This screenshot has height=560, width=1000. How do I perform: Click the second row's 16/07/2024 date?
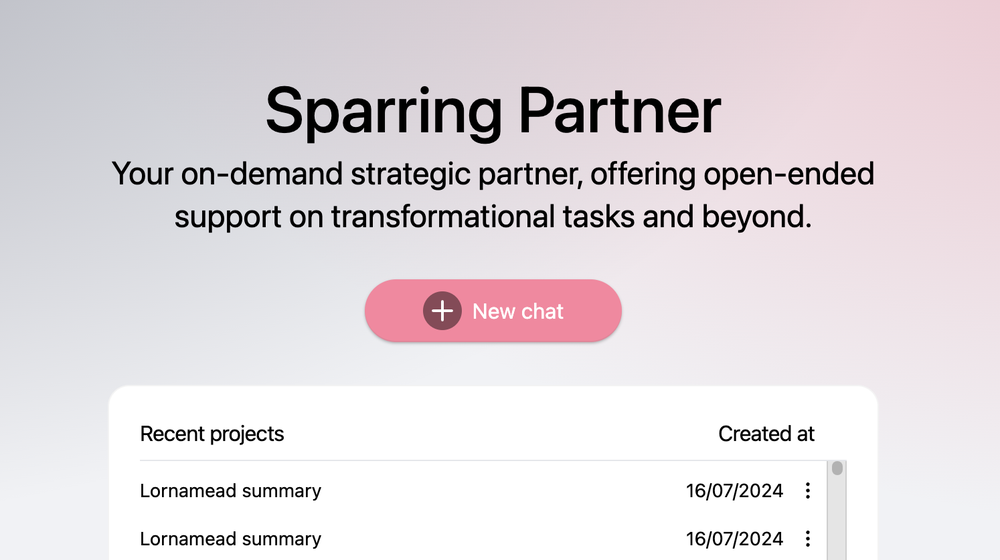pos(734,539)
